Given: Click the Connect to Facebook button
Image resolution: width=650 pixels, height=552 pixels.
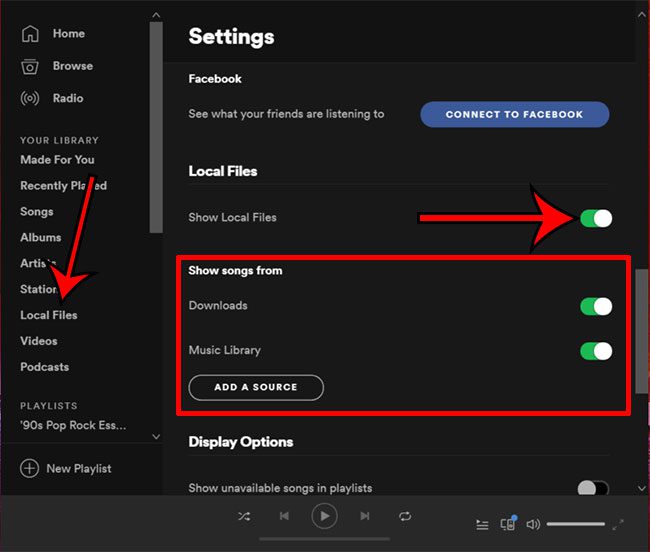Looking at the screenshot, I should [x=514, y=114].
